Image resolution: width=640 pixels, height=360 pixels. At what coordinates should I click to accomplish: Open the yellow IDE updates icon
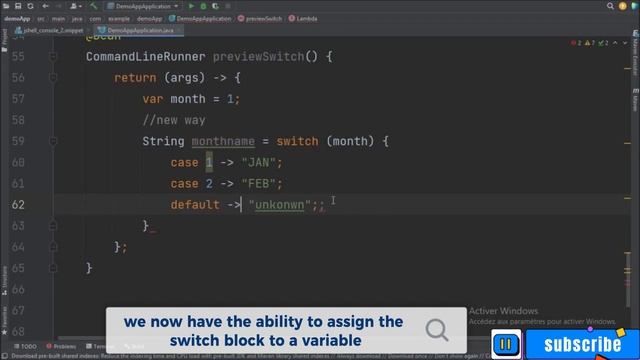[622, 6]
